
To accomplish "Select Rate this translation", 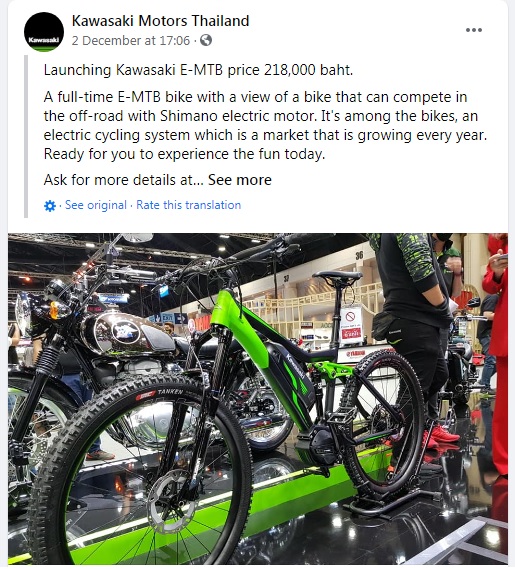I will (188, 205).
